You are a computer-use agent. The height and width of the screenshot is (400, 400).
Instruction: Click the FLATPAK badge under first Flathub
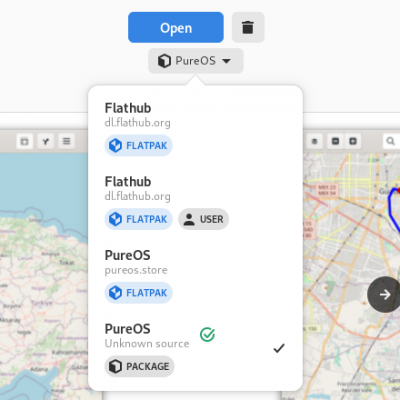139,146
